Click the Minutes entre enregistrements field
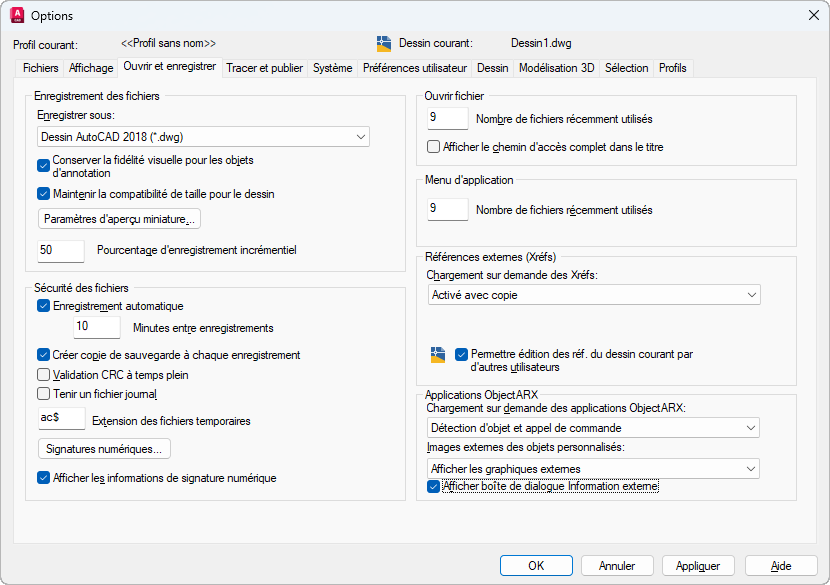This screenshot has width=830, height=585. point(97,327)
